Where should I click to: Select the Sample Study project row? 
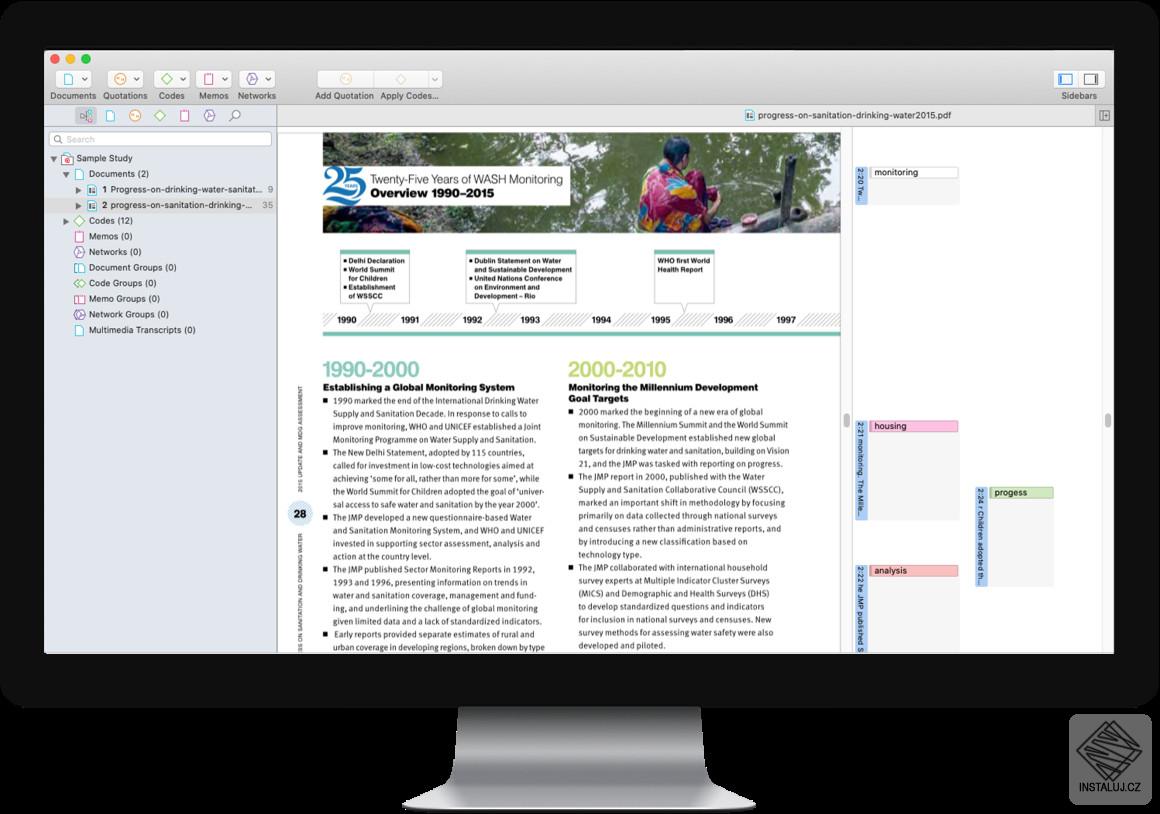pyautogui.click(x=161, y=158)
